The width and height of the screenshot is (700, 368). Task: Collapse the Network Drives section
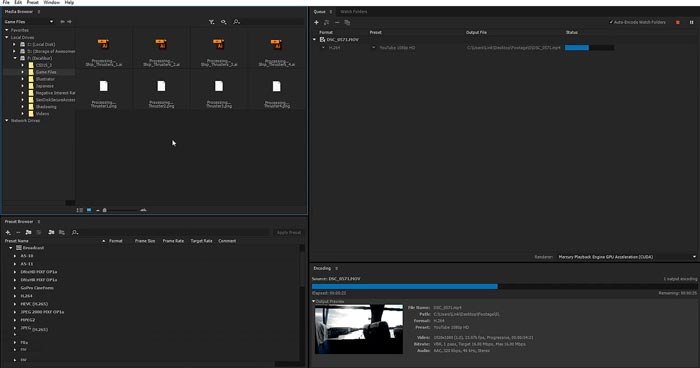pyautogui.click(x=7, y=121)
